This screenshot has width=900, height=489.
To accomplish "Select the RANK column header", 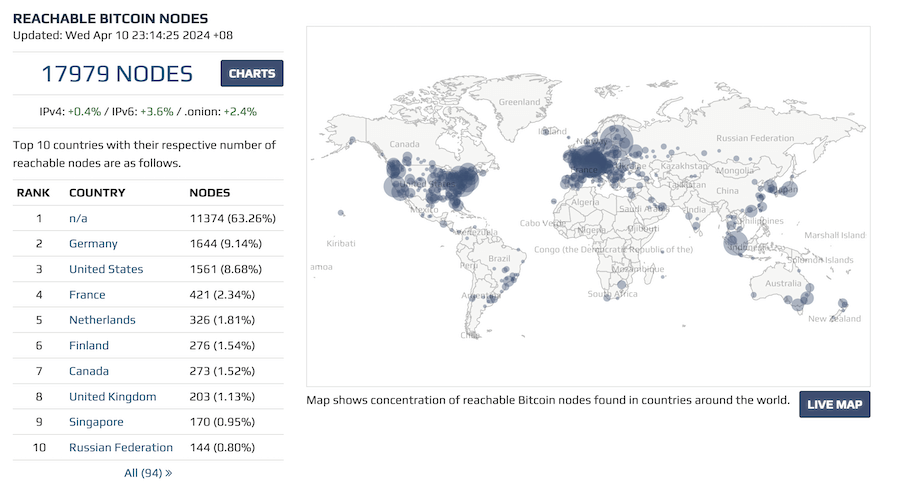I will coord(33,193).
